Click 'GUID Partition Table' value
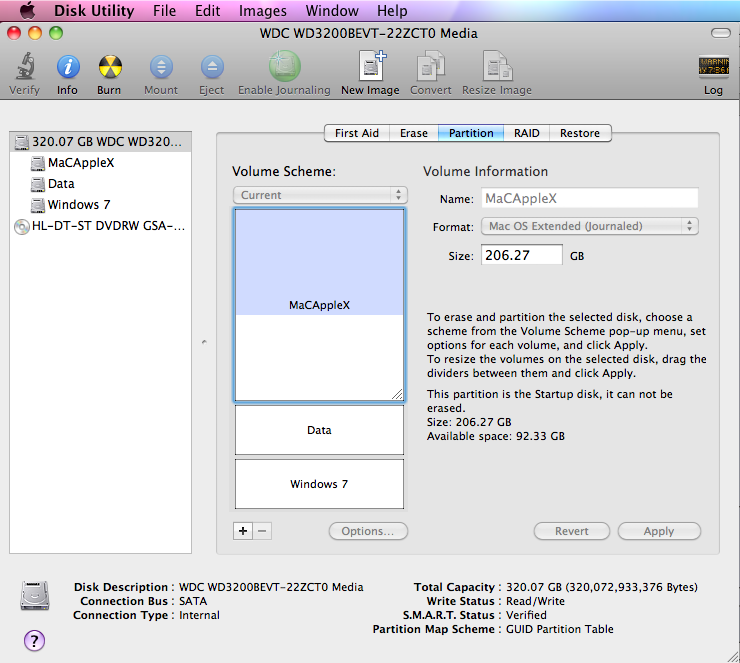This screenshot has width=740, height=663. click(x=560, y=629)
